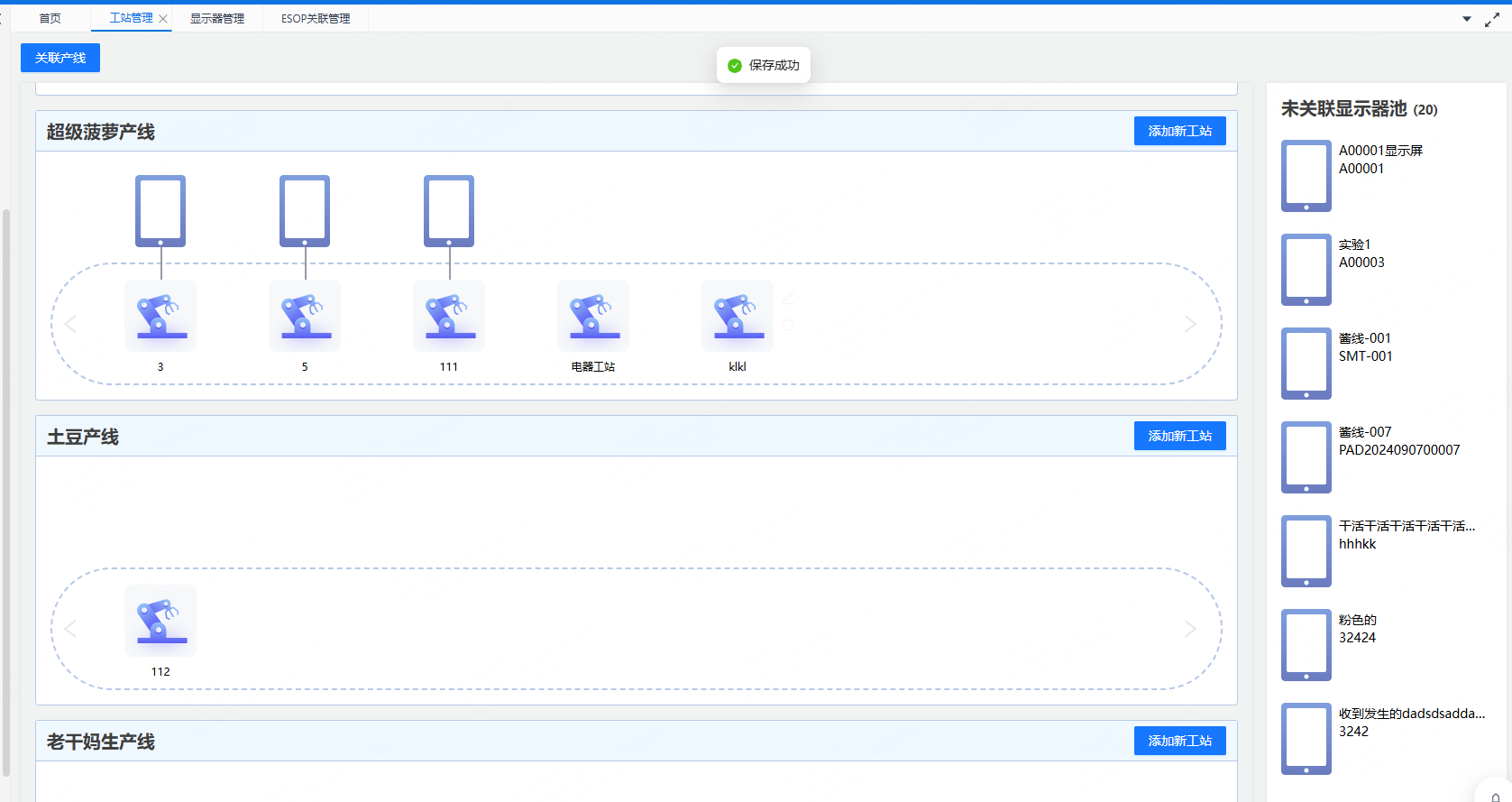Show previous stations in 土豆产线 with left arrow
The width and height of the screenshot is (1512, 802).
(x=71, y=629)
